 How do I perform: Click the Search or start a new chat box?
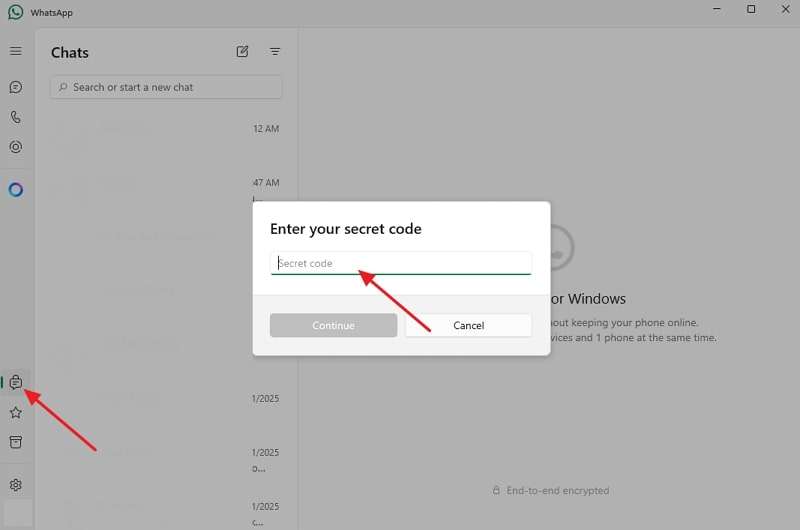[166, 87]
